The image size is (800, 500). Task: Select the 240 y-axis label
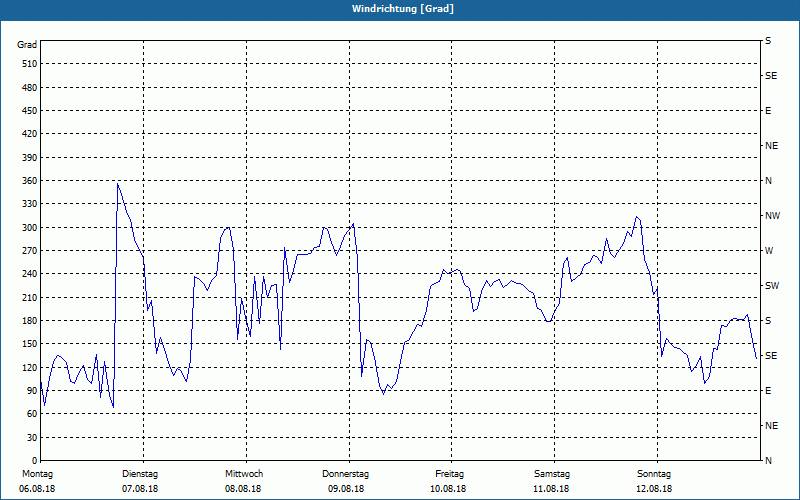(30, 273)
